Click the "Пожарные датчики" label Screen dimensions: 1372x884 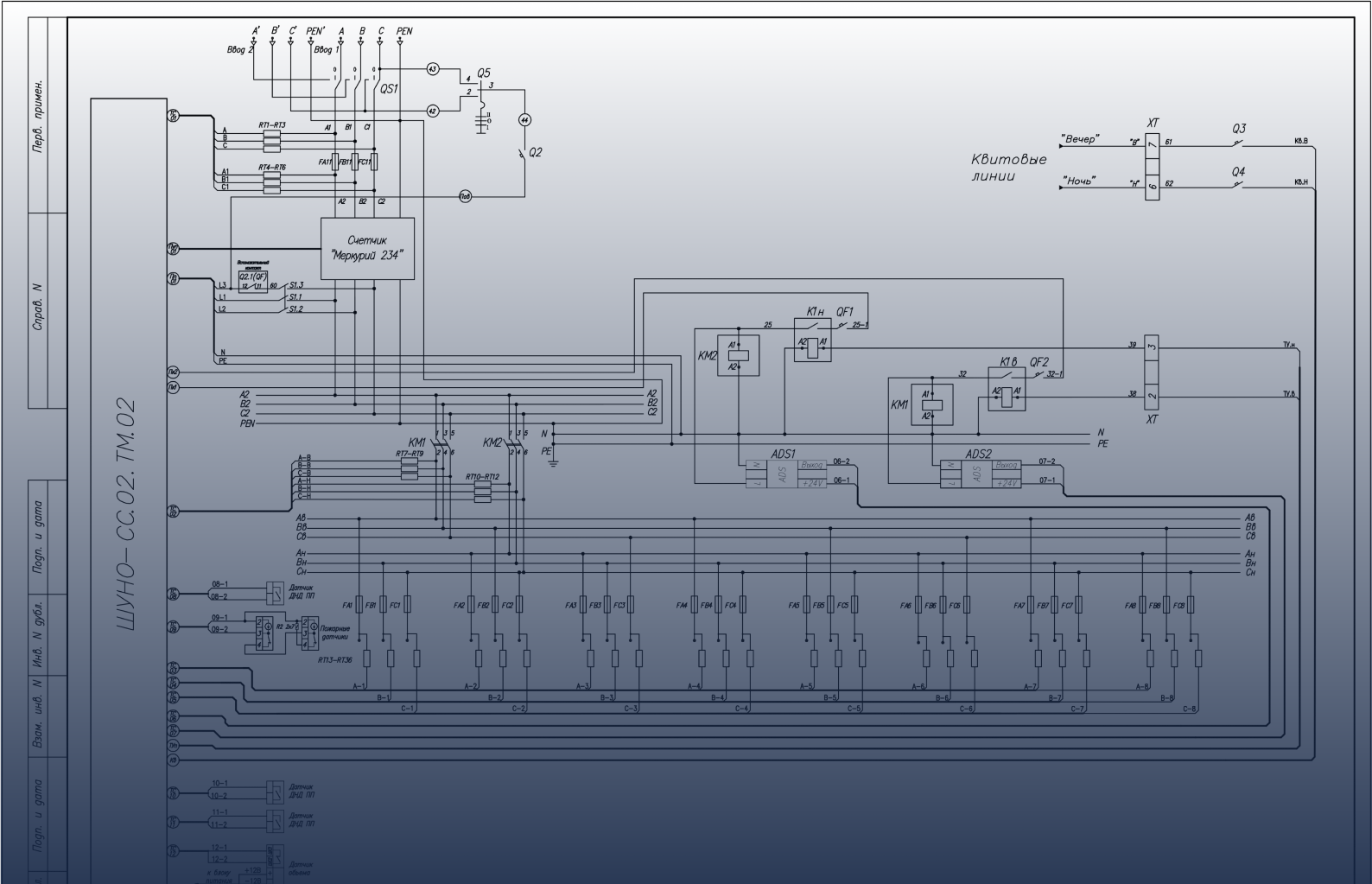point(336,632)
